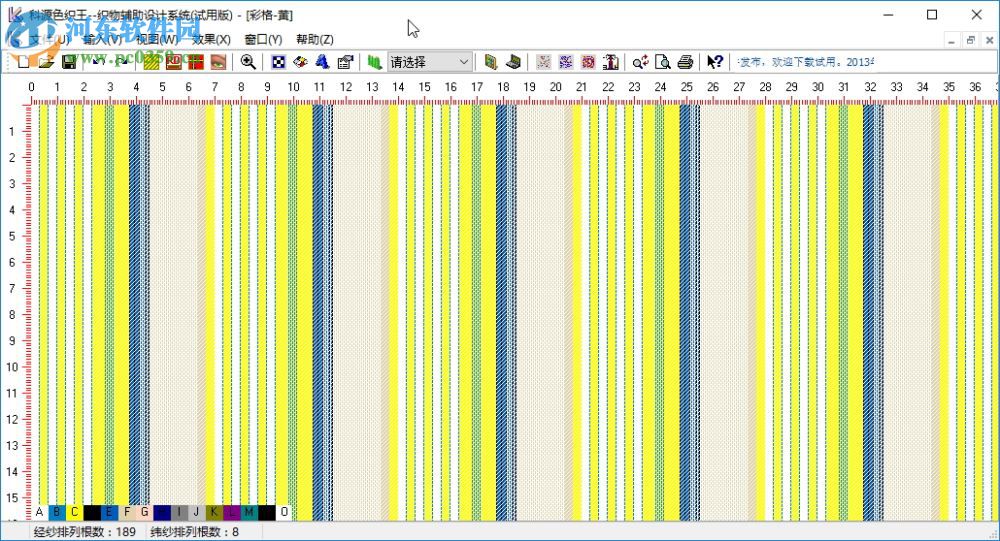Restore the inner document window
Screen dimensions: 1000x541
click(971, 40)
